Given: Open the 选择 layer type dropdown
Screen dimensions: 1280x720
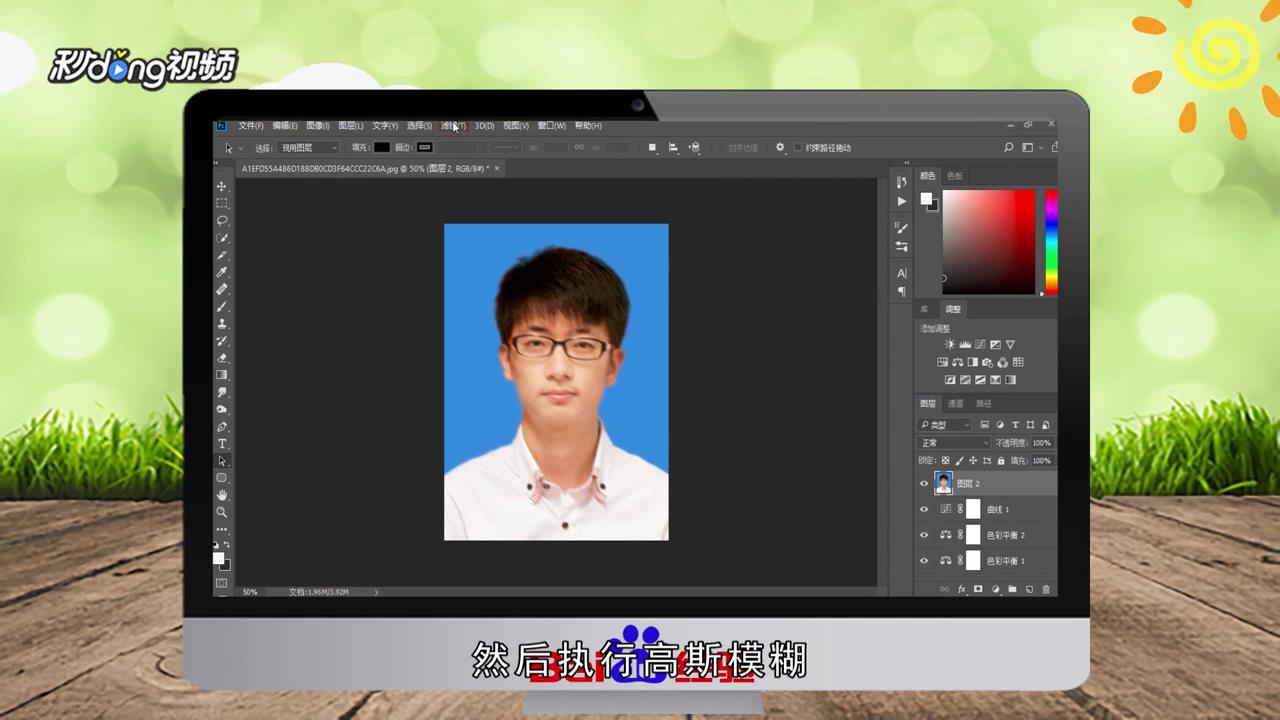Looking at the screenshot, I should click(x=309, y=147).
